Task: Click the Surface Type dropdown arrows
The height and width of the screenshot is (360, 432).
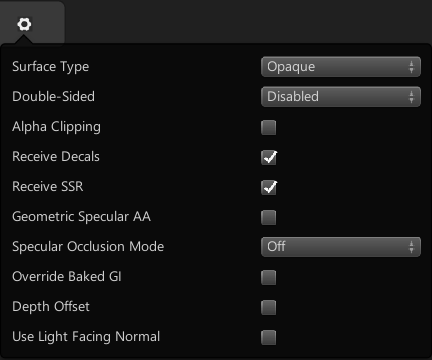Action: [x=412, y=67]
